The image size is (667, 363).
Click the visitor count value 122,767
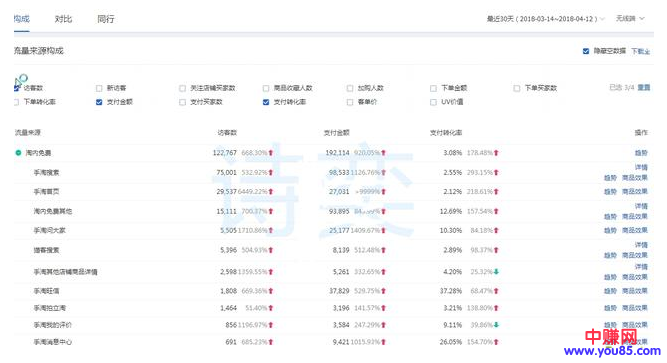click(225, 153)
